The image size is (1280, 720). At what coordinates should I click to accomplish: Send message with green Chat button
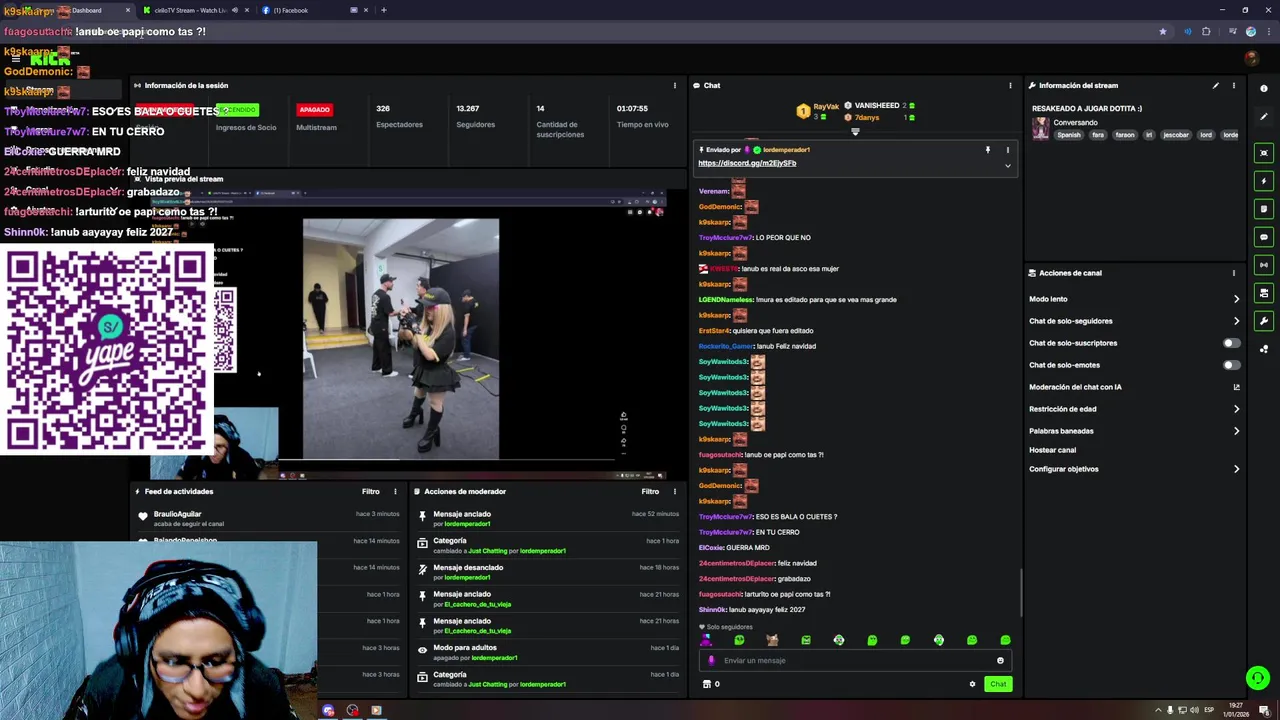pyautogui.click(x=998, y=684)
